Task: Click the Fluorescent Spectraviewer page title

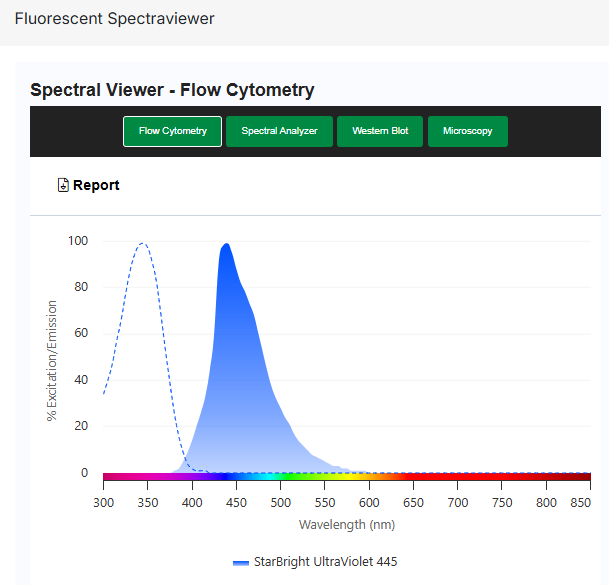Action: pyautogui.click(x=114, y=19)
